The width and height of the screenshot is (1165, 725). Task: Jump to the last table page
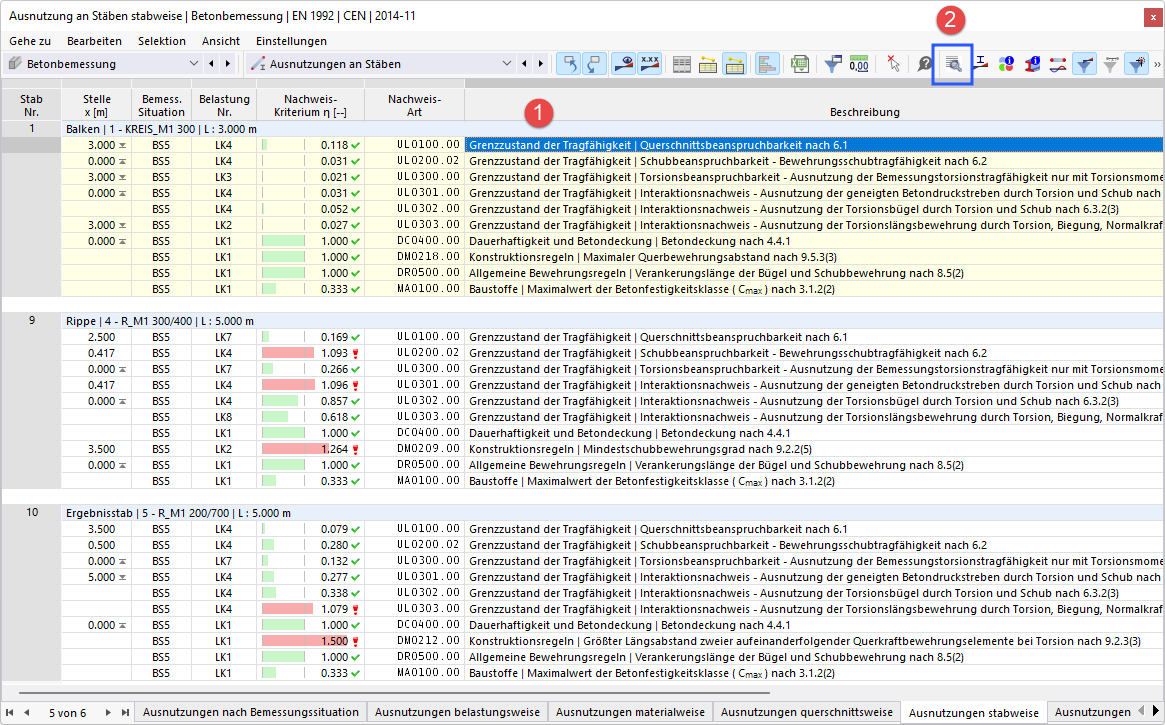click(125, 712)
